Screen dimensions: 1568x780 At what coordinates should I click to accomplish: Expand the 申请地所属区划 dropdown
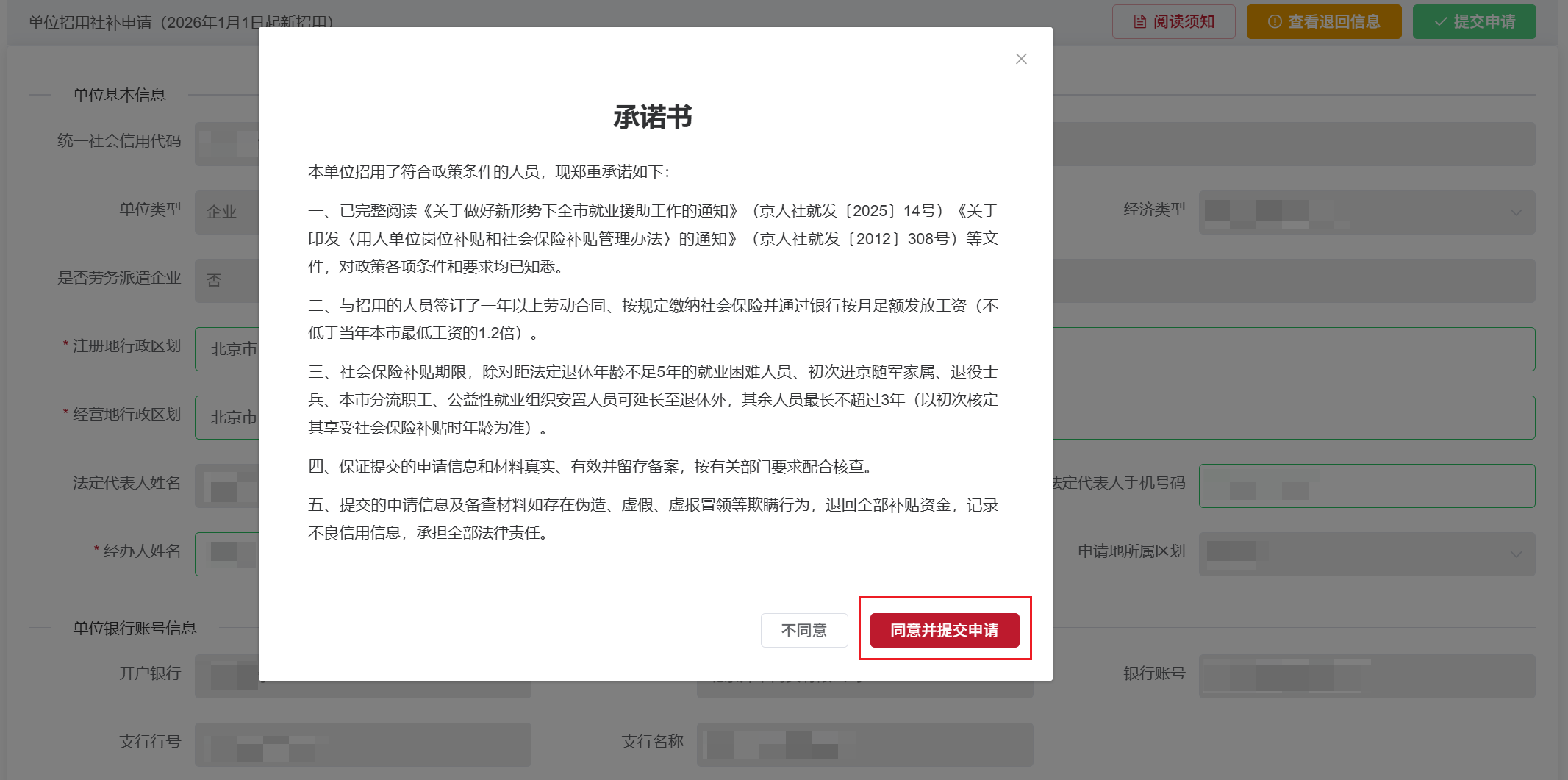(x=1367, y=554)
